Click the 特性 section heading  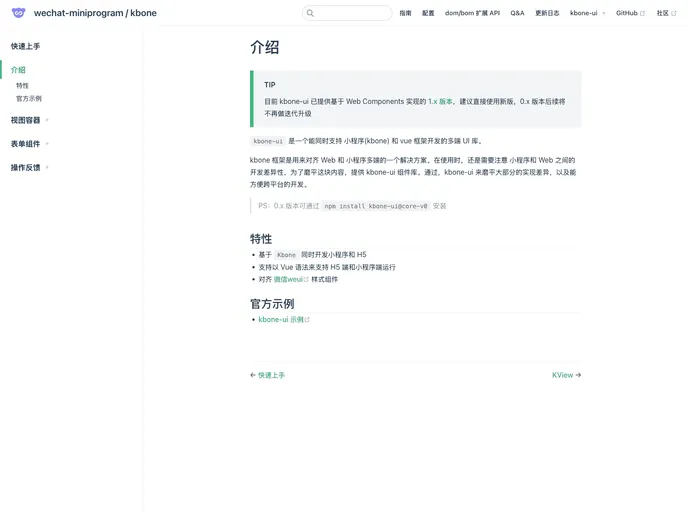click(261, 239)
